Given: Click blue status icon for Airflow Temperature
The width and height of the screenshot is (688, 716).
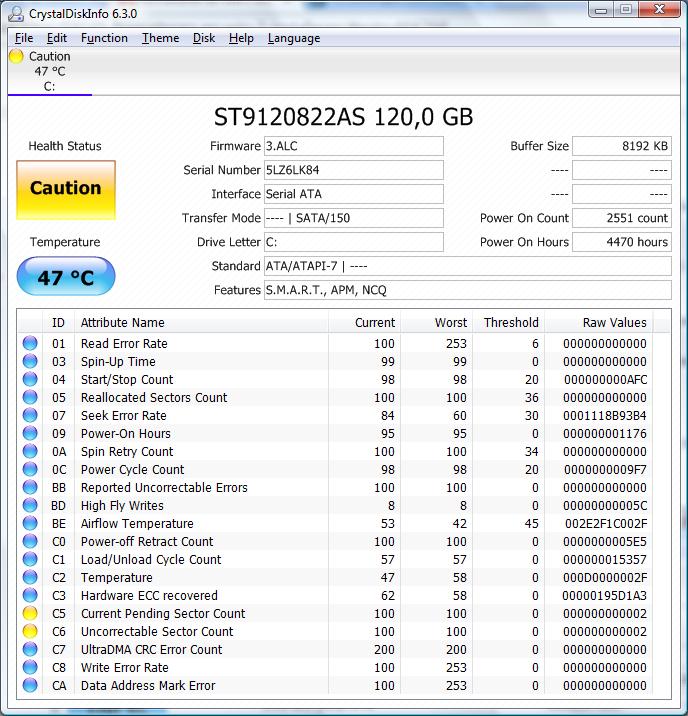Looking at the screenshot, I should pyautogui.click(x=30, y=523).
